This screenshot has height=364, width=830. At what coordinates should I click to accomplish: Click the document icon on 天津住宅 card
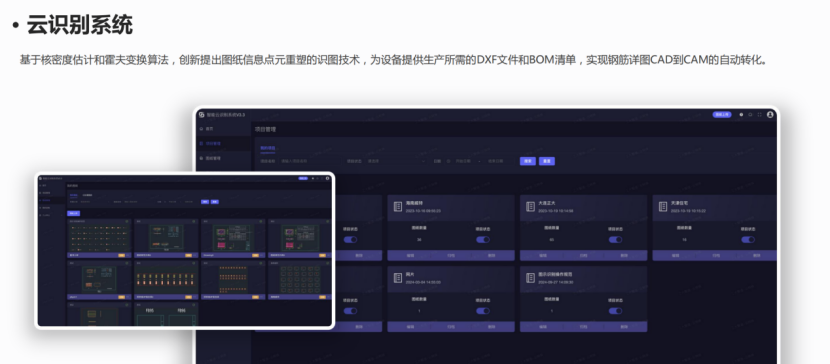pyautogui.click(x=662, y=206)
